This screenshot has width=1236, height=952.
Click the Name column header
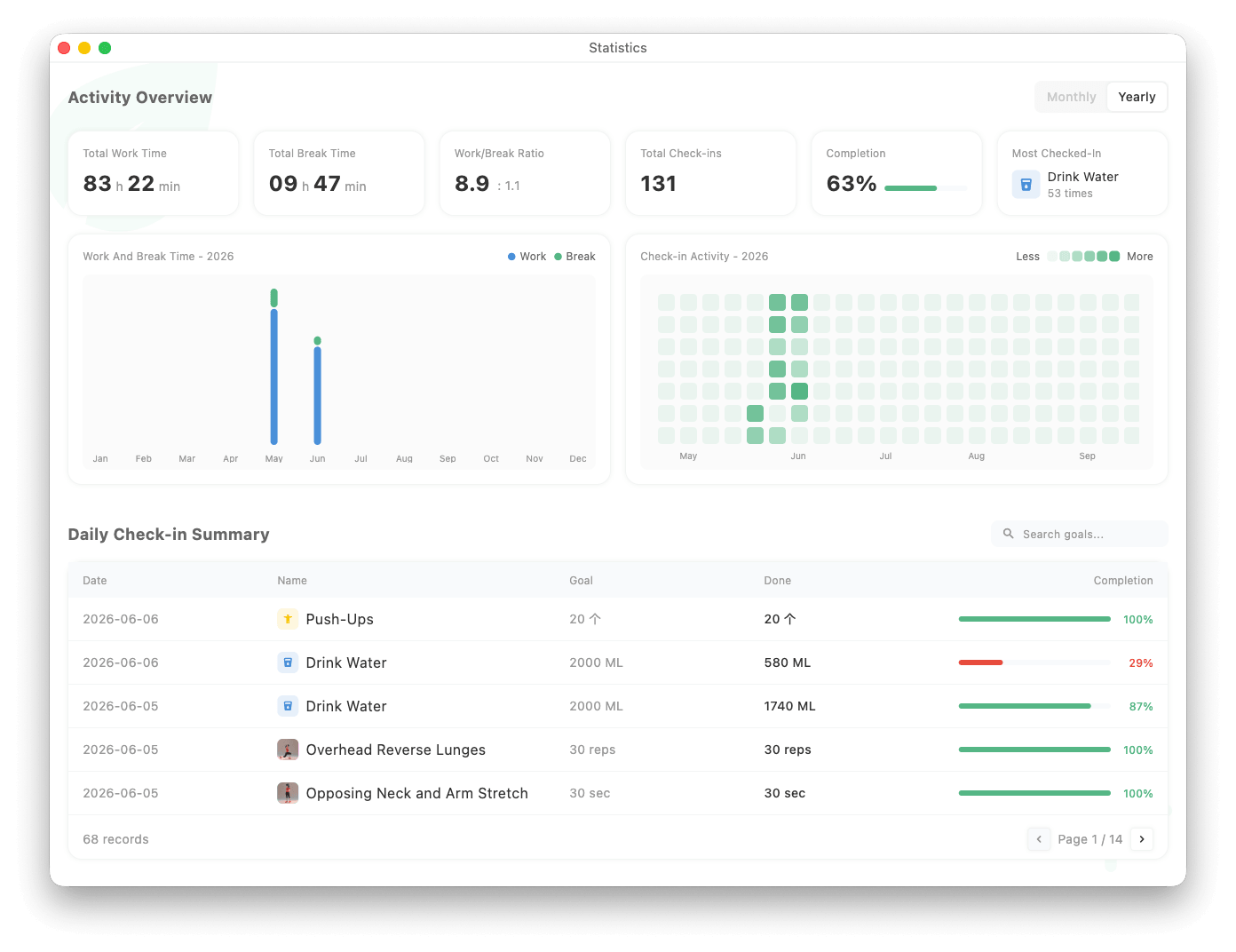pyautogui.click(x=292, y=581)
